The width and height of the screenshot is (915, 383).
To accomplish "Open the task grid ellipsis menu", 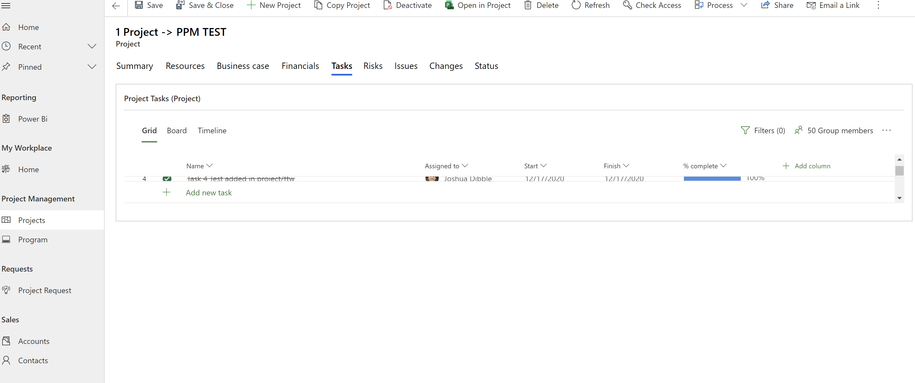I will 886,130.
